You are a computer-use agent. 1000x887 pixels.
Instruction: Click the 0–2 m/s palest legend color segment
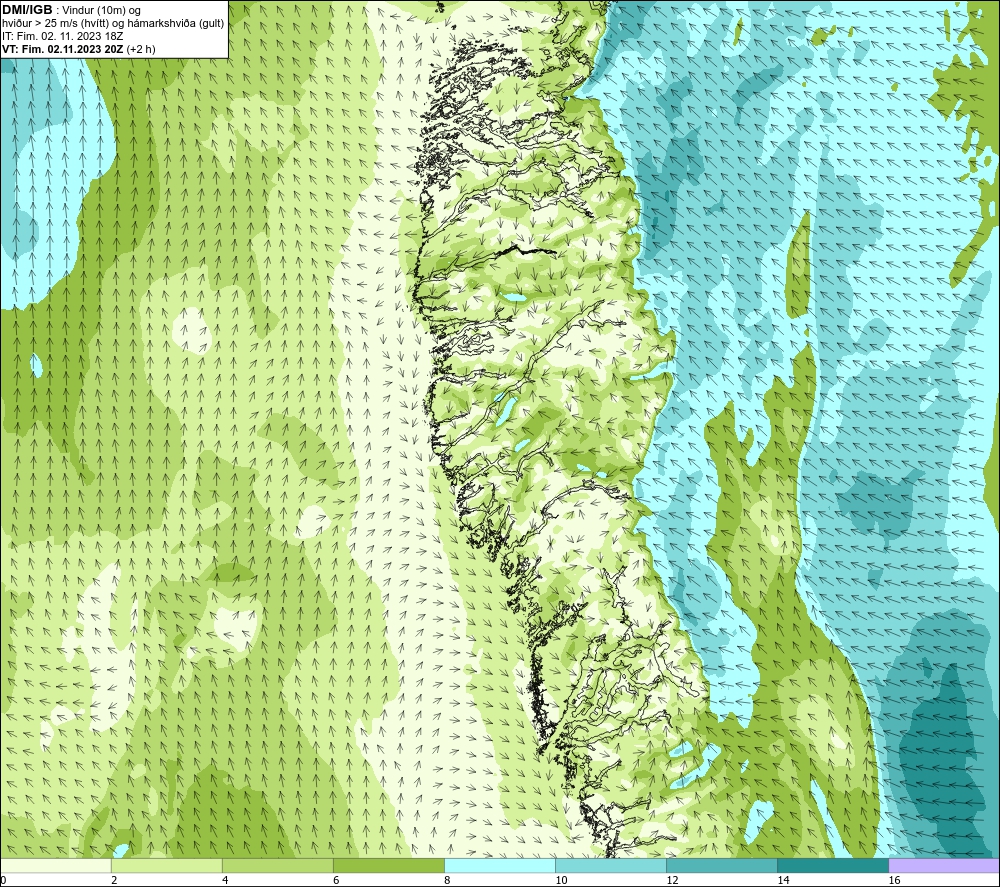pos(56,866)
